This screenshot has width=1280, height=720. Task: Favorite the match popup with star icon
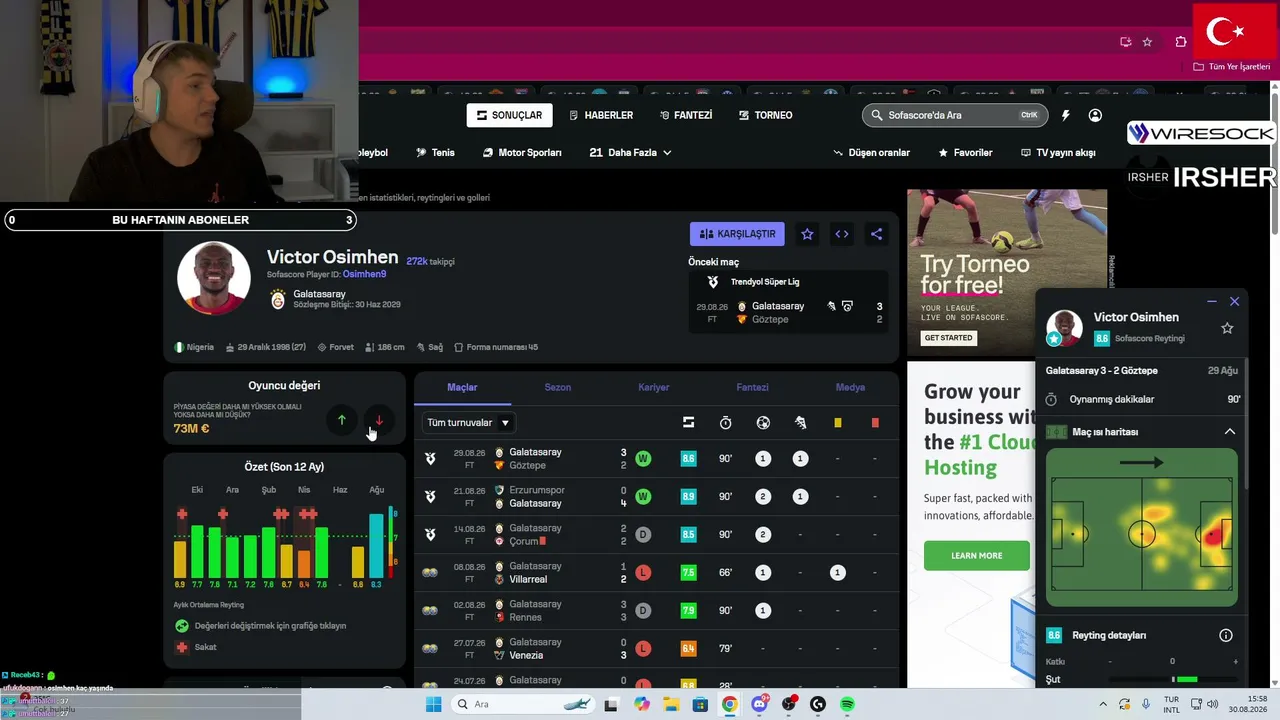pyautogui.click(x=1227, y=328)
